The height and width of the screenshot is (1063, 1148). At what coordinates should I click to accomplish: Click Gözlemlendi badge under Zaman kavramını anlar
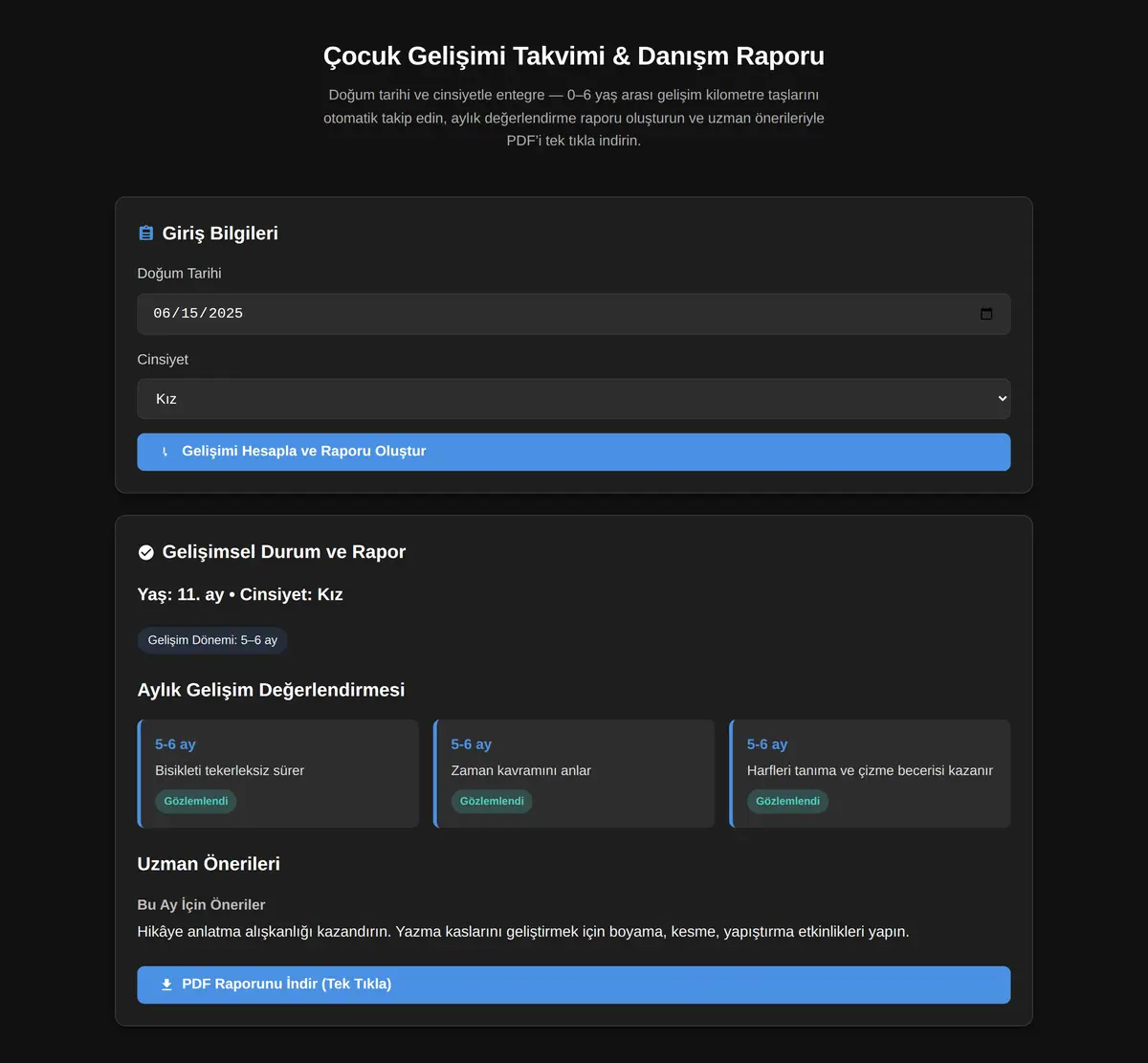point(492,801)
